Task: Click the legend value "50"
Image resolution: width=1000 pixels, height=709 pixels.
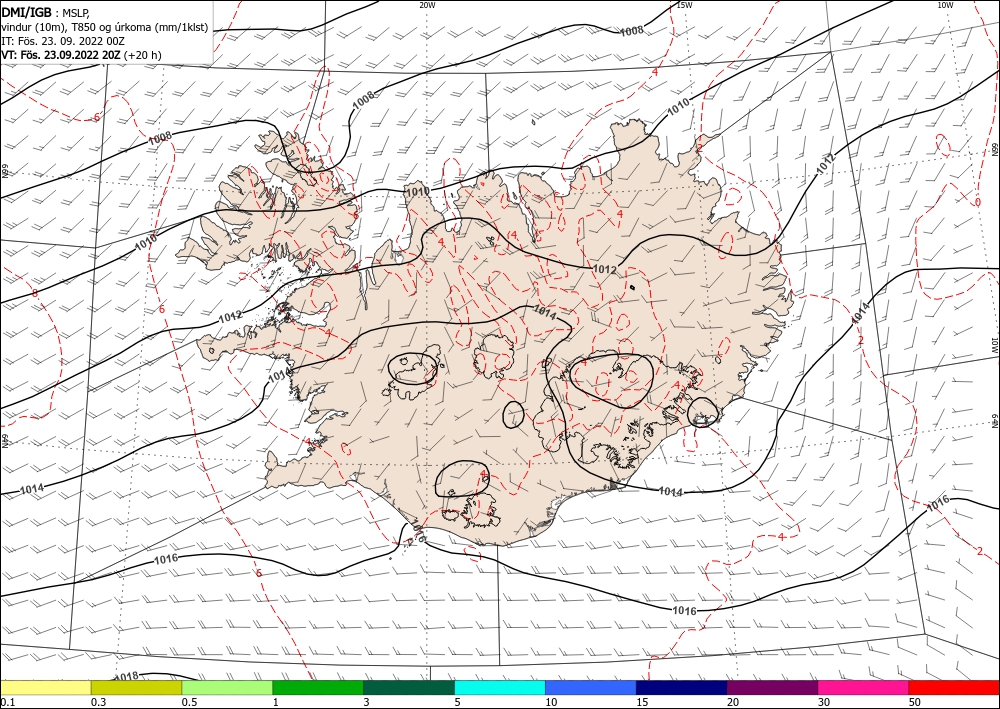Action: click(x=915, y=702)
